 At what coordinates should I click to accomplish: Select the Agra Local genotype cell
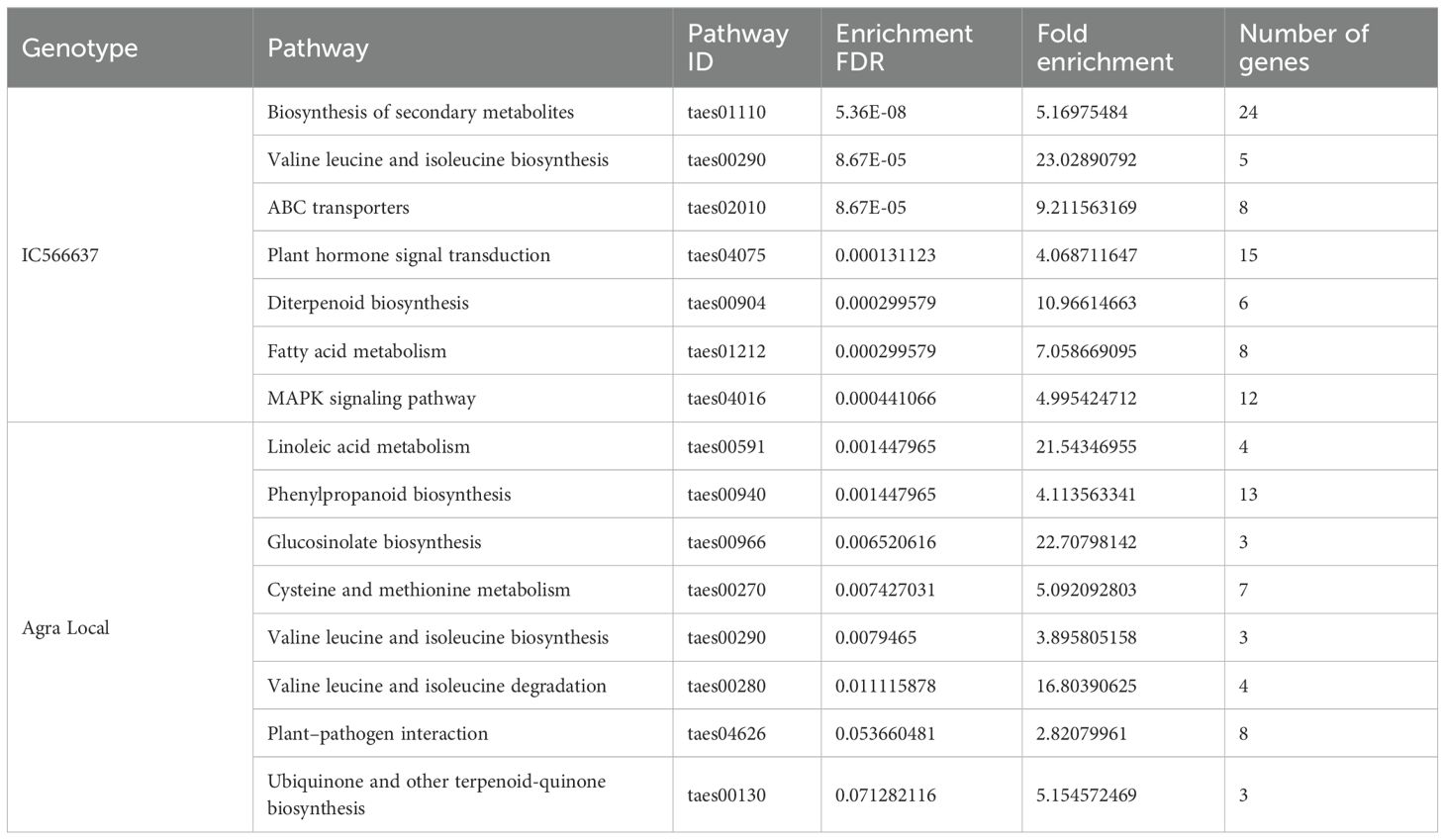point(65,628)
